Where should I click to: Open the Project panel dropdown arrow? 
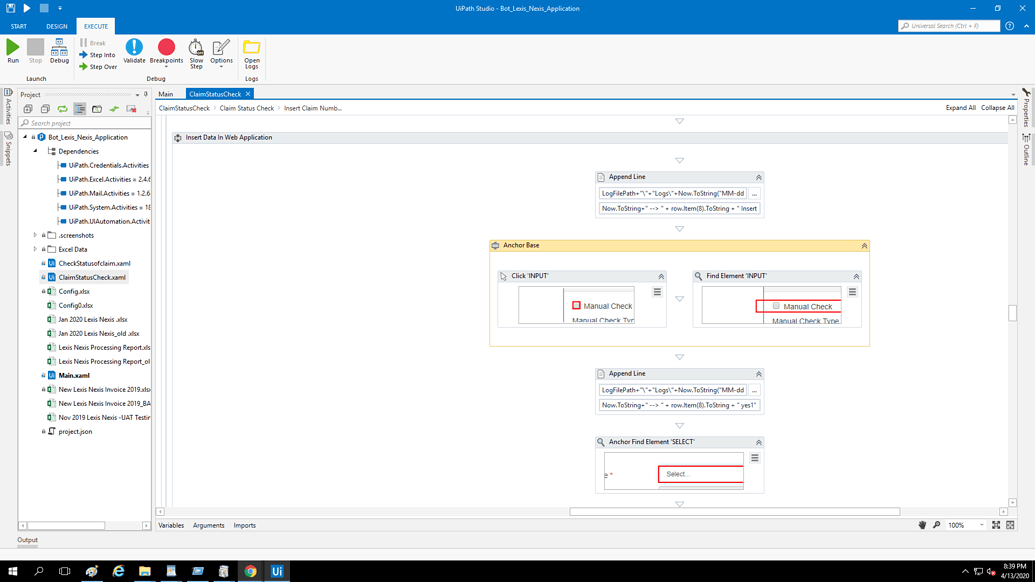[x=137, y=94]
